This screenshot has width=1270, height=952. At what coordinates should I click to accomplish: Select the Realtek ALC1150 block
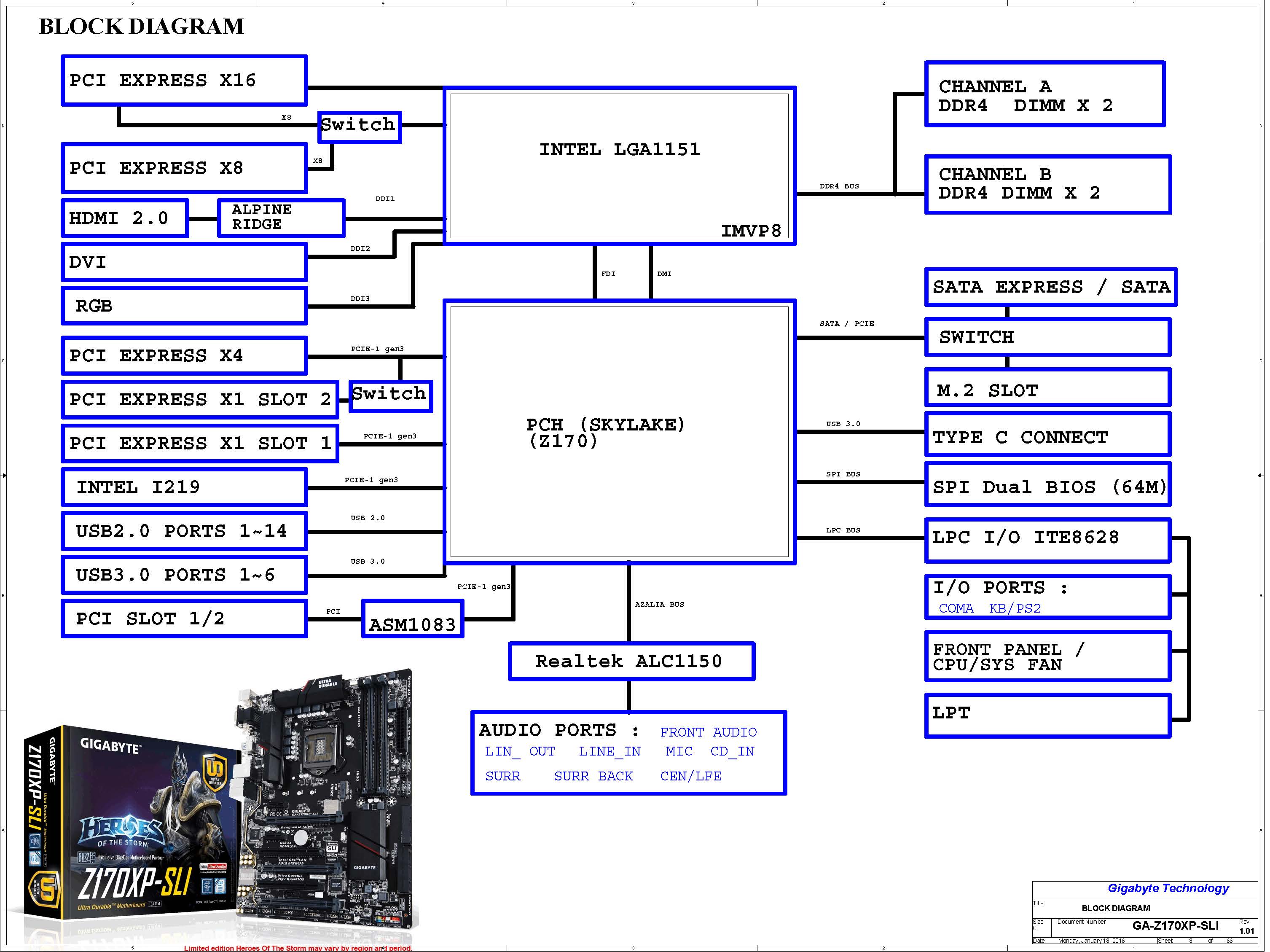(631, 661)
